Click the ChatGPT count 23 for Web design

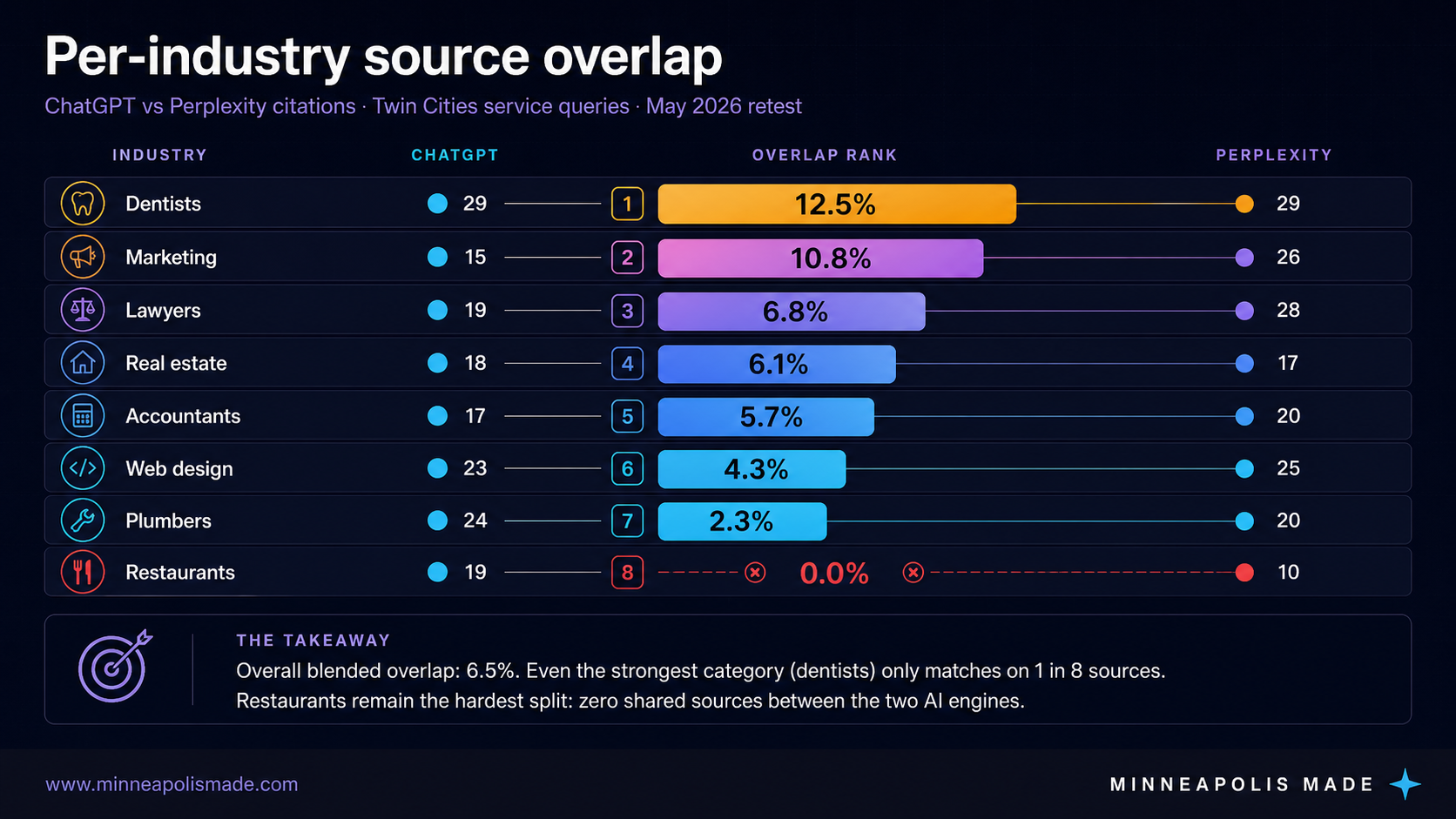(x=475, y=468)
